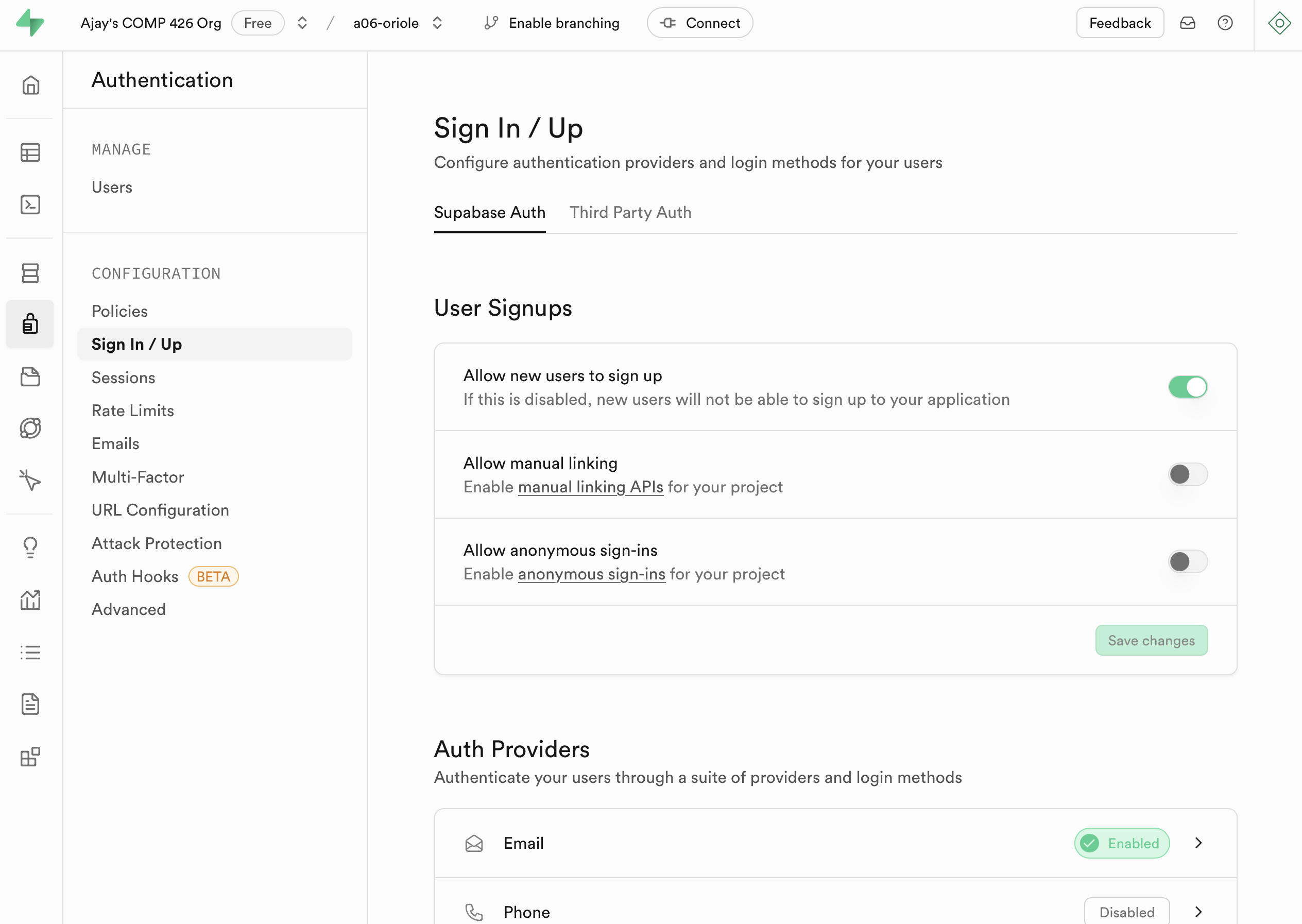Open the API Docs document icon

[31, 705]
